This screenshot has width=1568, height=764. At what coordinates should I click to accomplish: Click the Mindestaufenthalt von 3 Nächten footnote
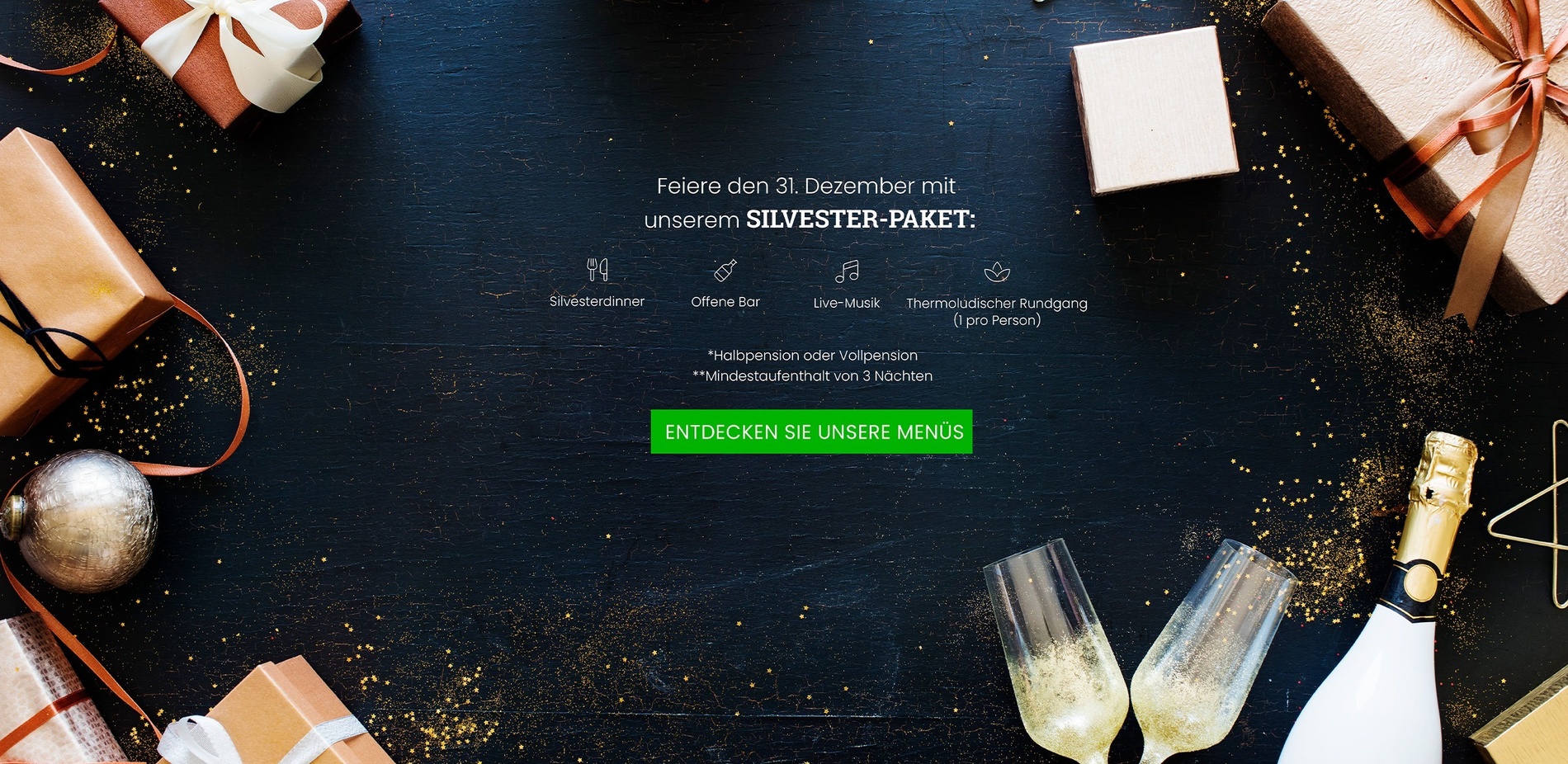coord(812,376)
